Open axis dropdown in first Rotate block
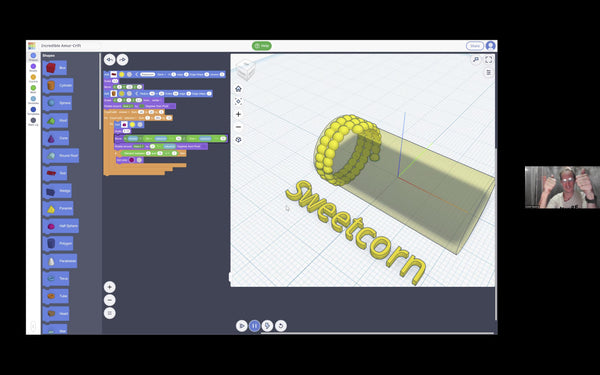The height and width of the screenshot is (375, 600). [x=128, y=106]
